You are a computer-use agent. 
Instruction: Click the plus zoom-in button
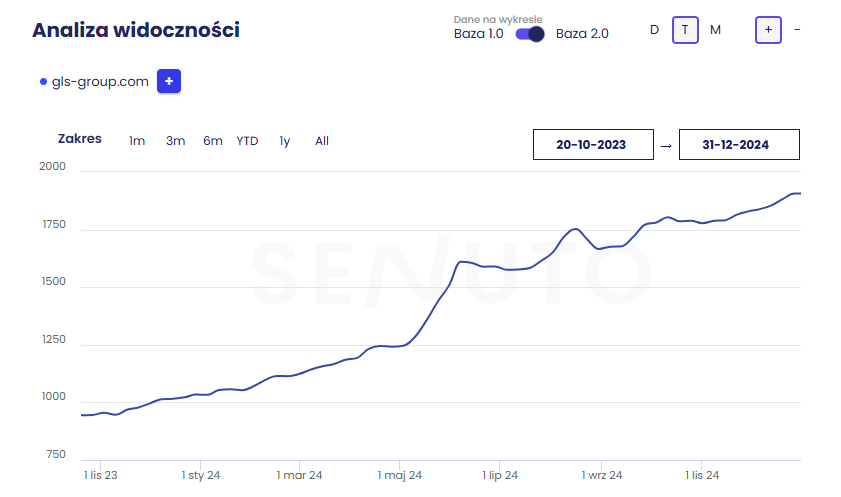point(768,30)
